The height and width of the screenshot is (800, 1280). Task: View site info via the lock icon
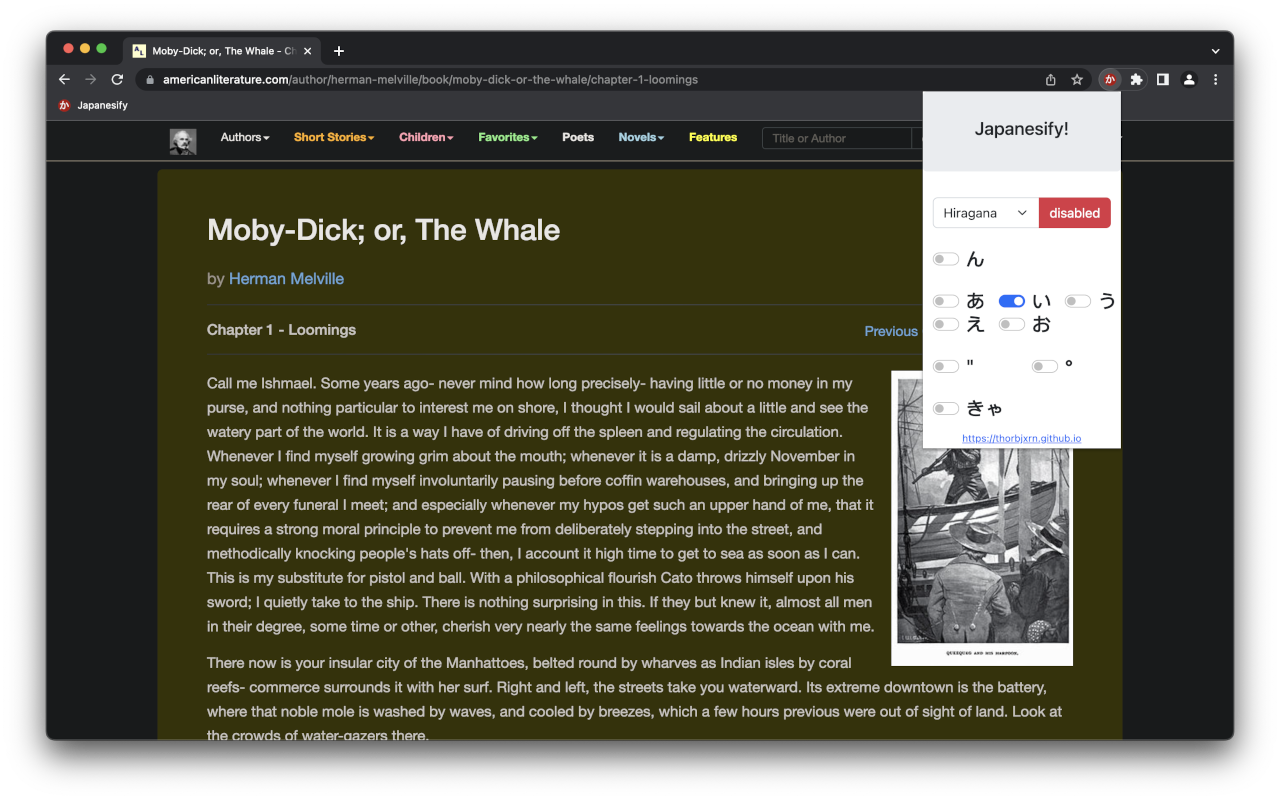coord(150,80)
